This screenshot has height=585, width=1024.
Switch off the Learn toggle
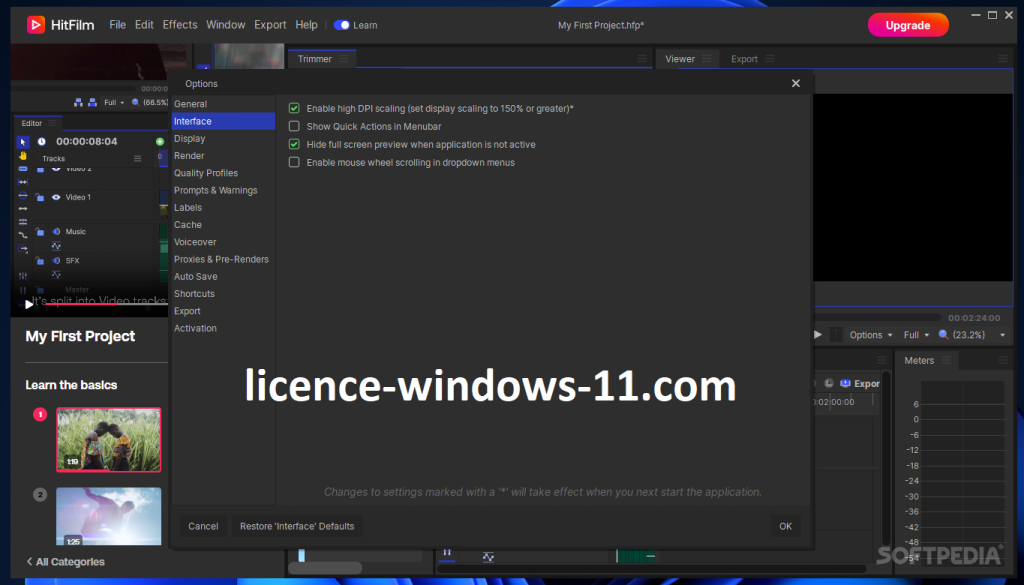[342, 25]
